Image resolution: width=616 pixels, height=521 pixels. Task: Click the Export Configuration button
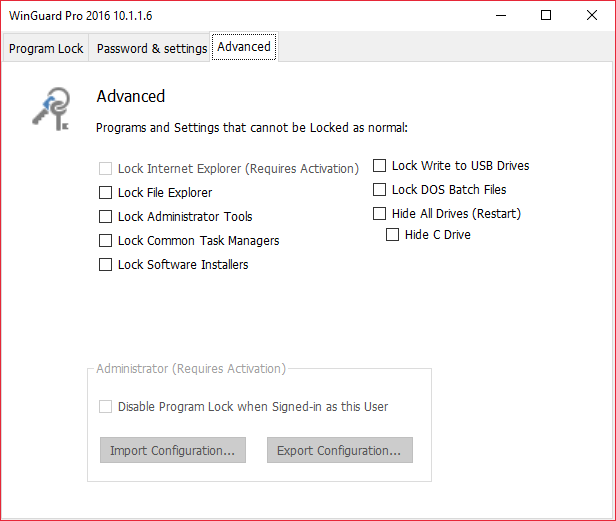339,451
